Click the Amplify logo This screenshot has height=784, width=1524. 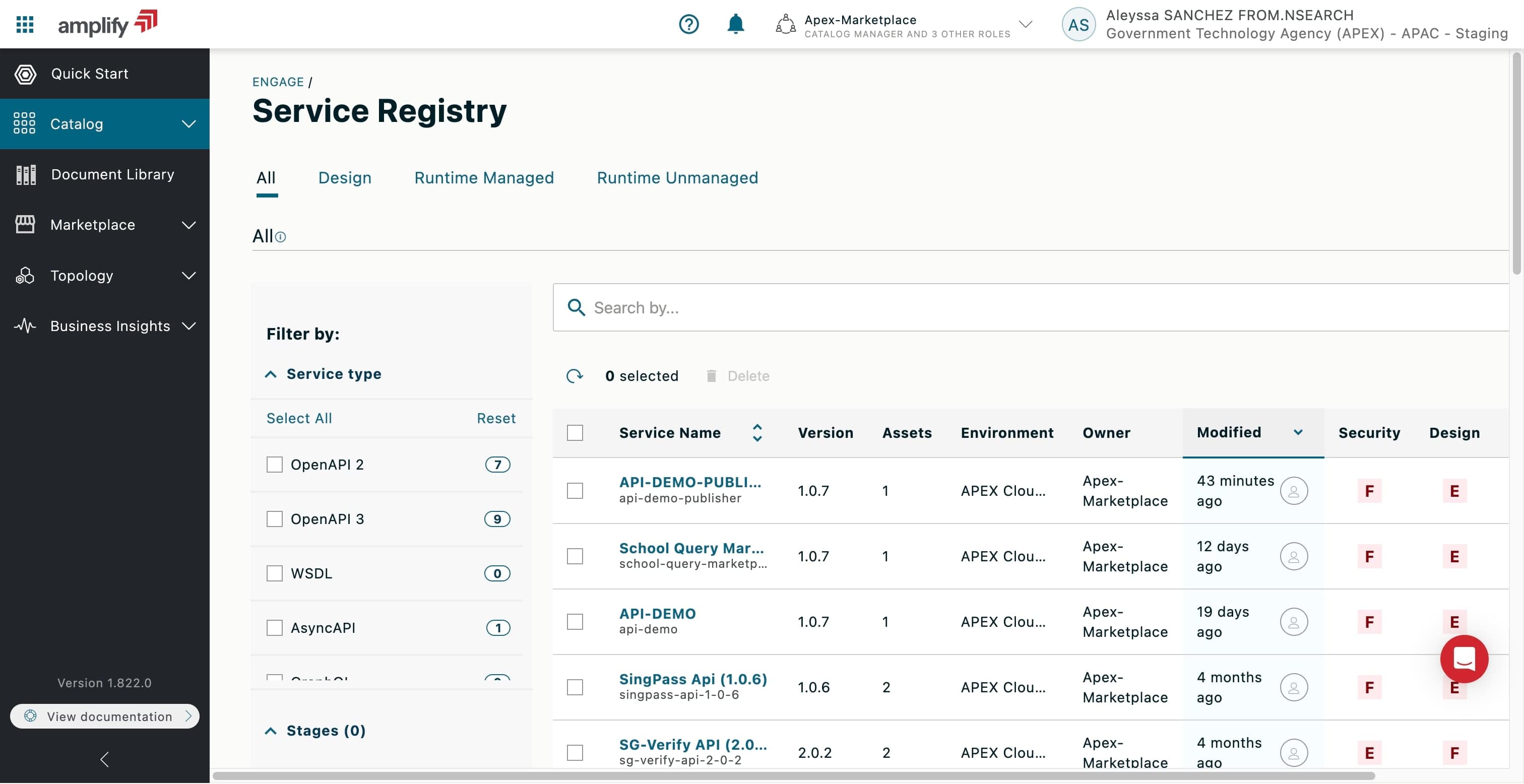pyautogui.click(x=107, y=24)
